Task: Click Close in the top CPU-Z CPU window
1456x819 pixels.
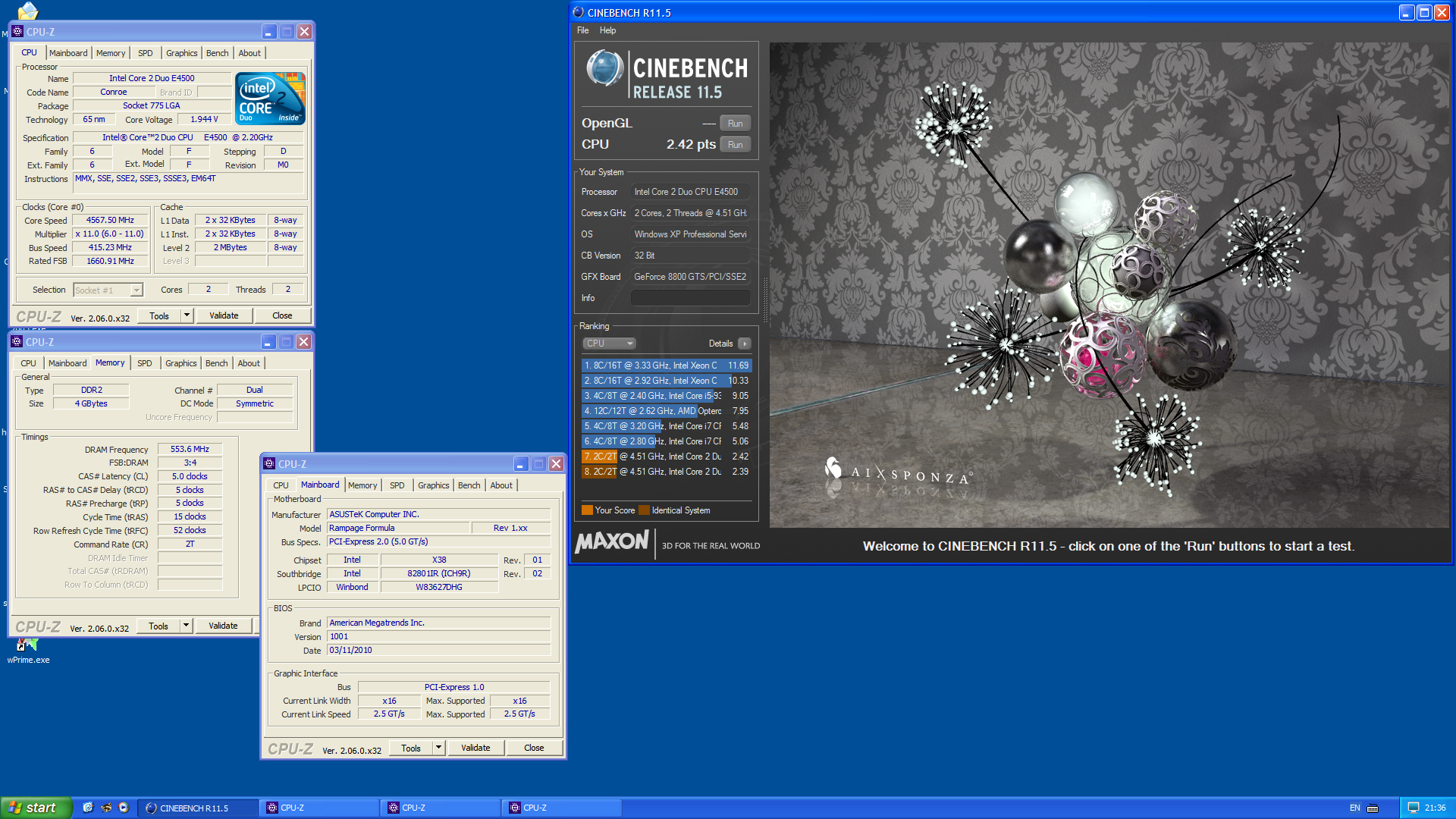Action: coord(282,315)
